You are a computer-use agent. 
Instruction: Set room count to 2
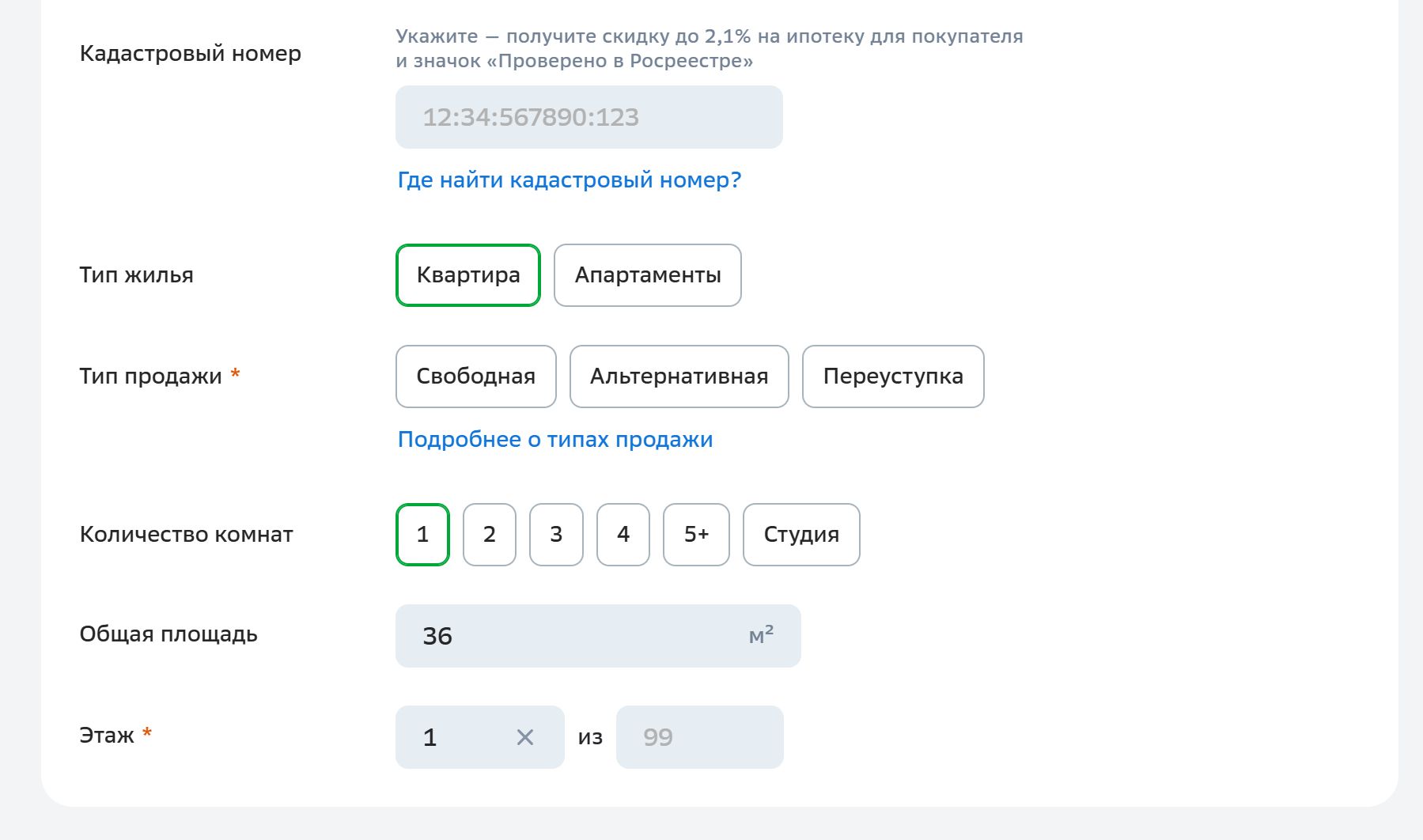click(x=490, y=535)
